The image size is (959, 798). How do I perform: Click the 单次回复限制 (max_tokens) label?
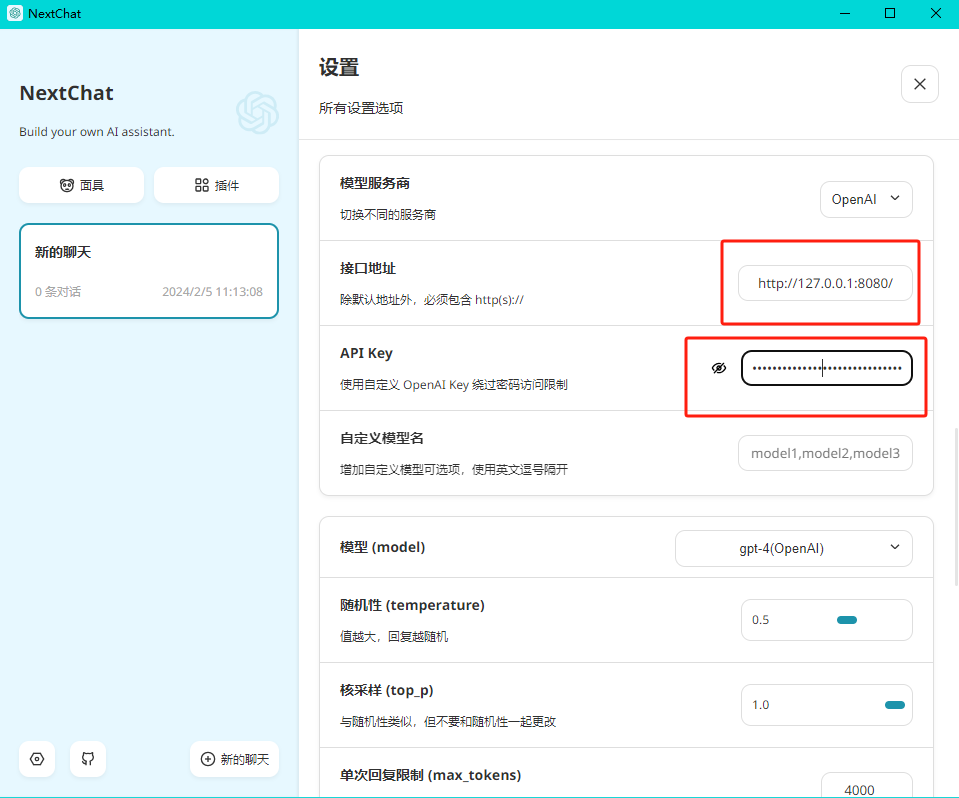point(431,775)
